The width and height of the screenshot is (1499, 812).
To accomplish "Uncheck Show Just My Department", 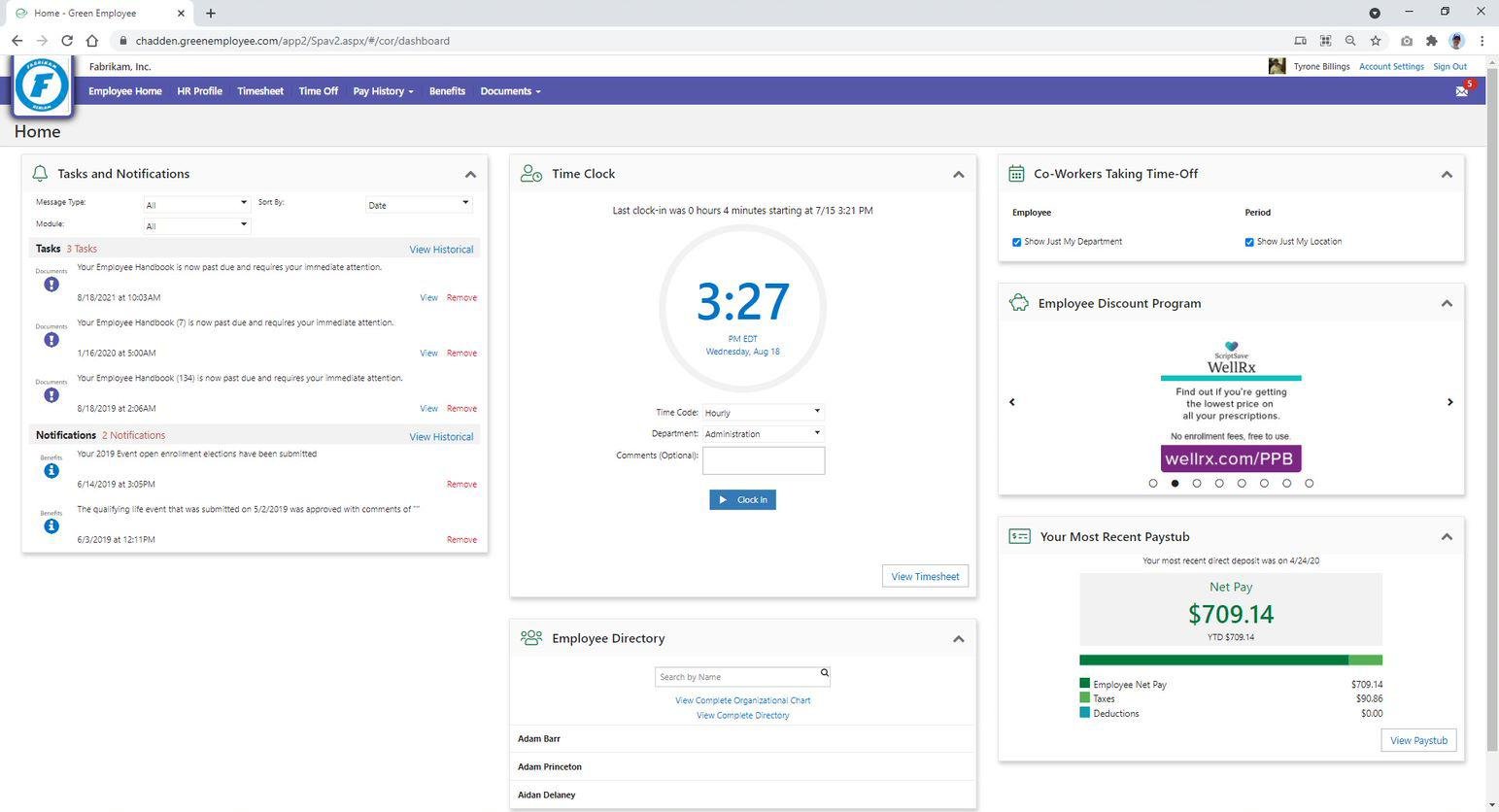I will [1017, 242].
